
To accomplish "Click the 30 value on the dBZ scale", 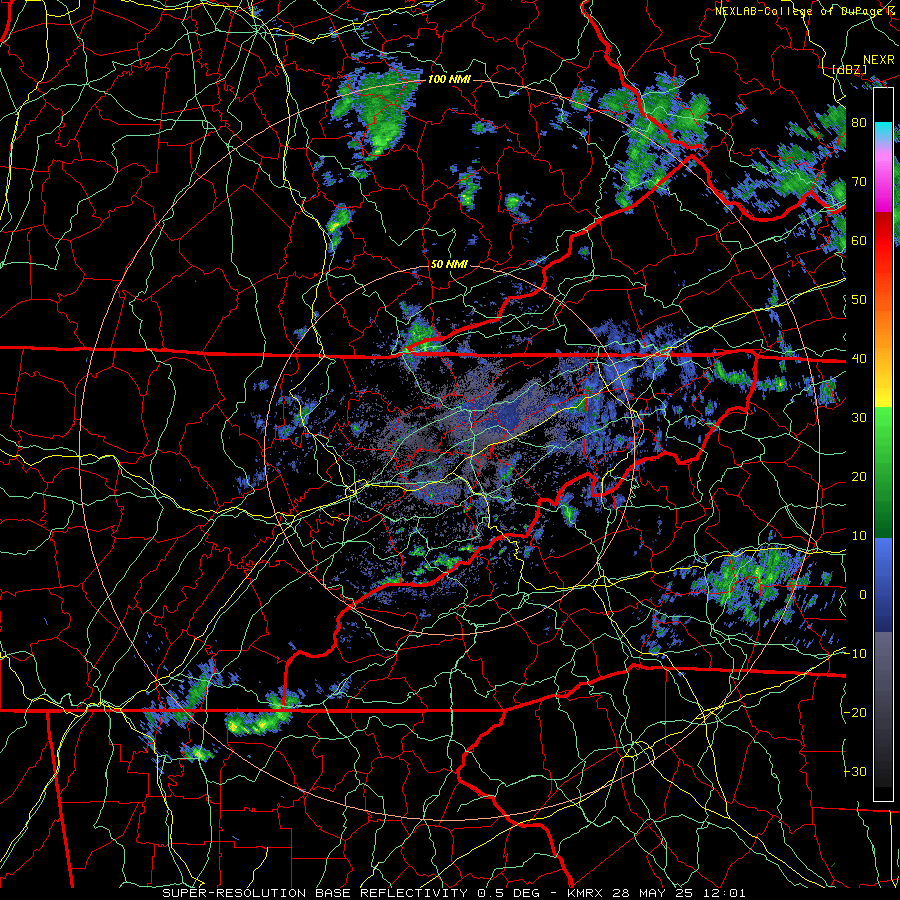I will tap(859, 418).
